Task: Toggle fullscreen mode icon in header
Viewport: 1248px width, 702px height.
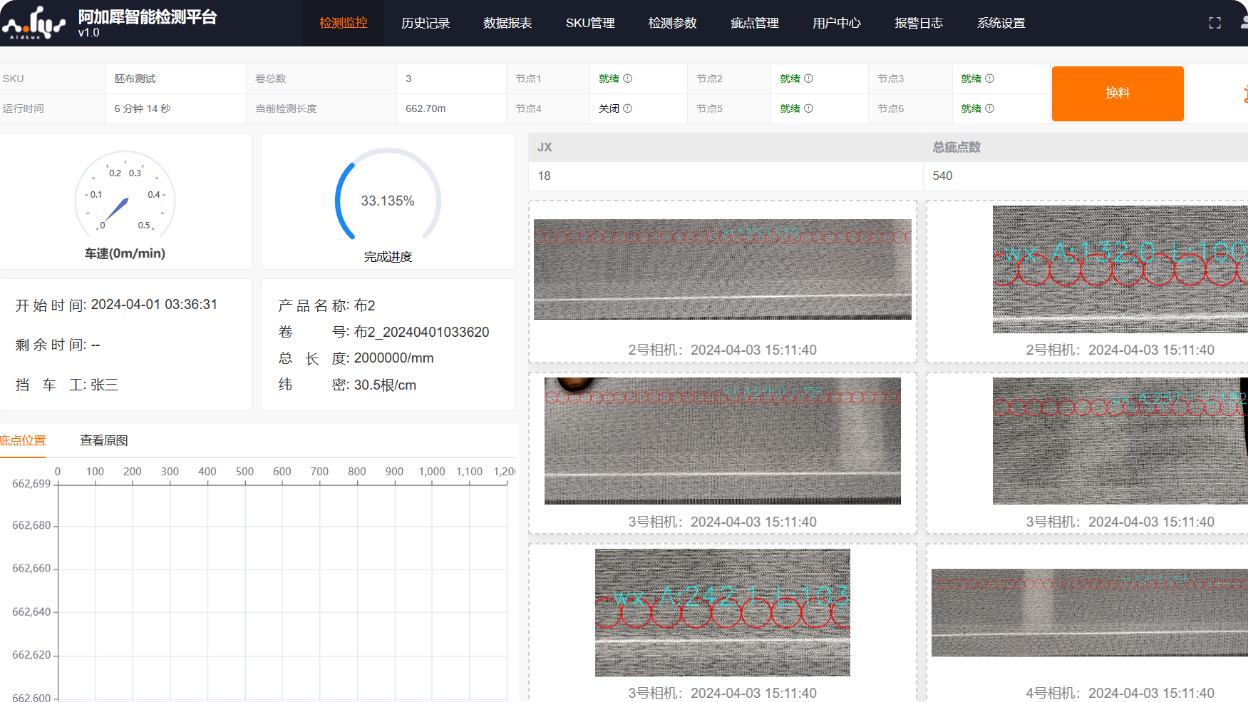Action: pyautogui.click(x=1215, y=23)
